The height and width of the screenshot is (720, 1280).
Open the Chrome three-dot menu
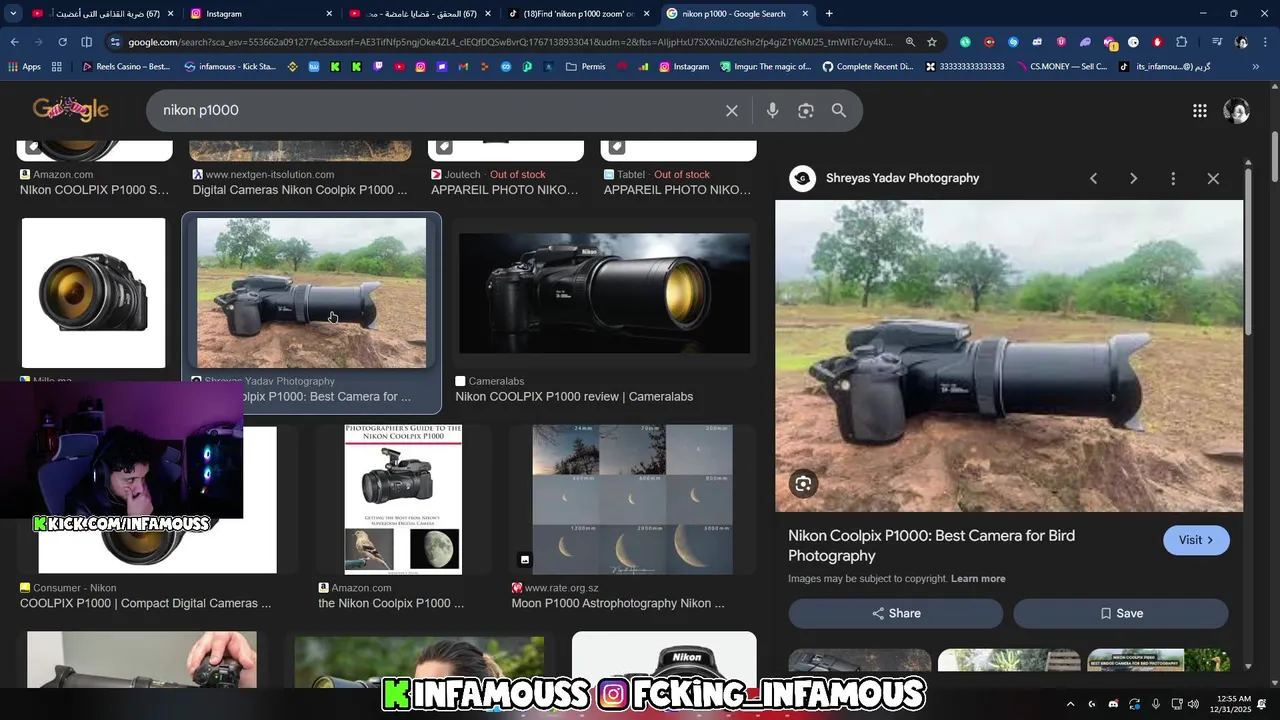(1264, 42)
